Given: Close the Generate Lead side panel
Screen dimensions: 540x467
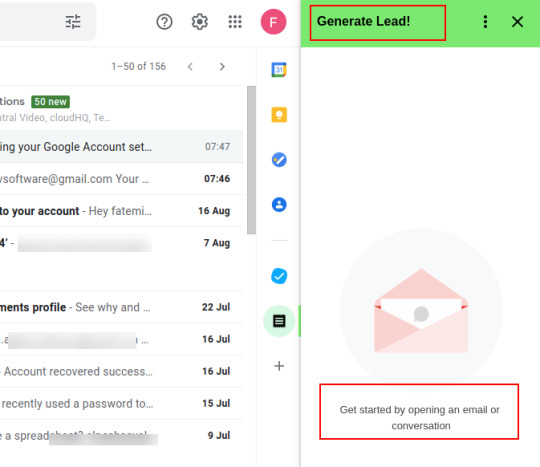Looking at the screenshot, I should (x=517, y=22).
